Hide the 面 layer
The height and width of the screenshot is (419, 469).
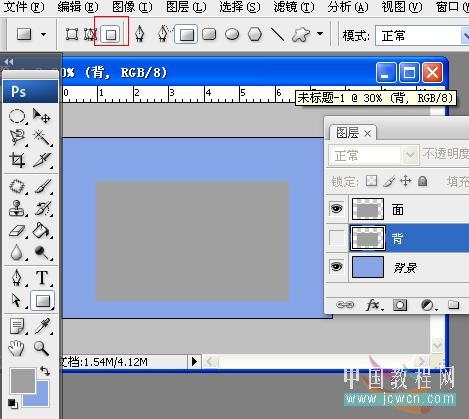pyautogui.click(x=336, y=209)
